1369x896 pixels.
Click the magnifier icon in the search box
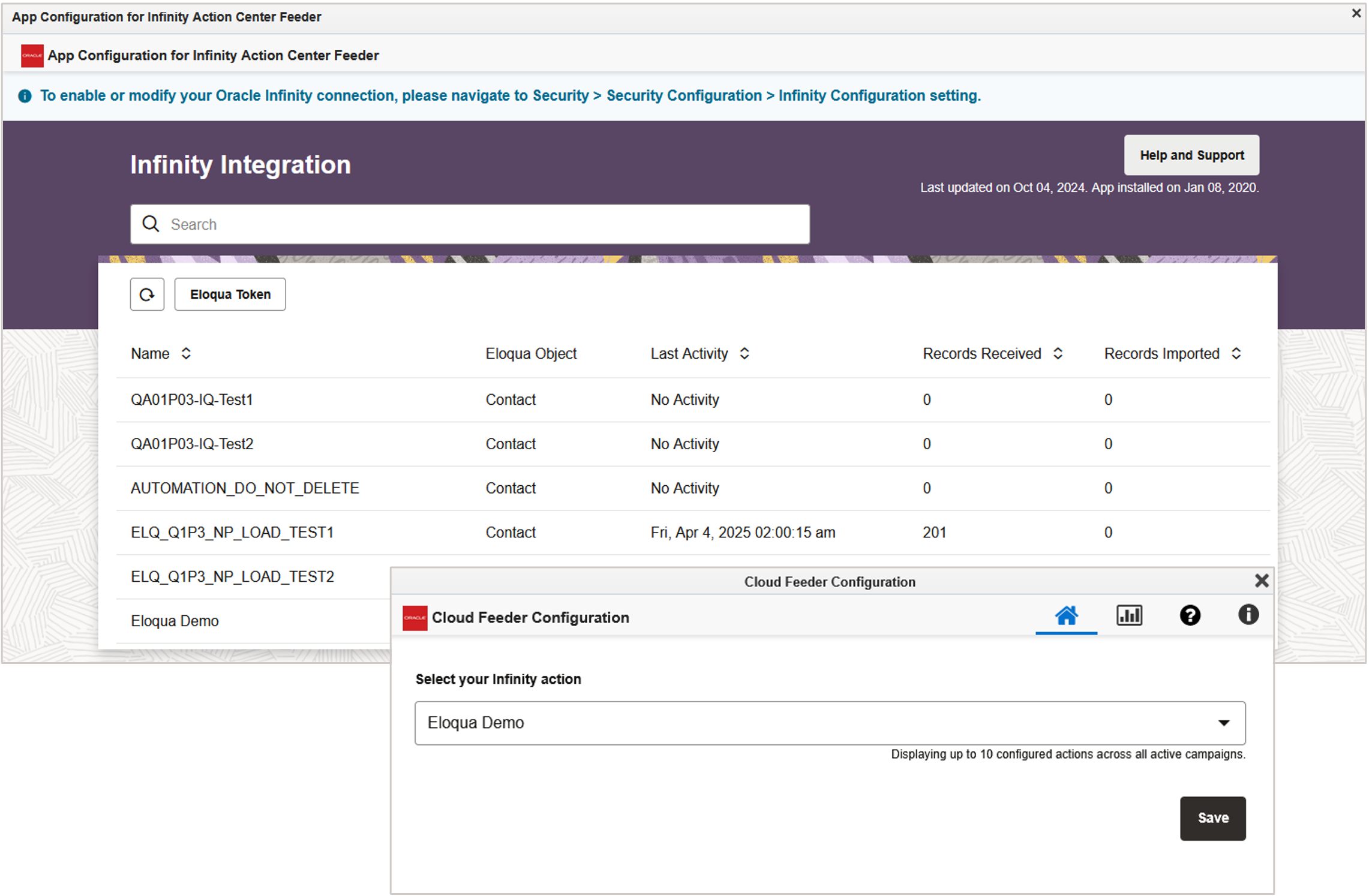coord(151,224)
